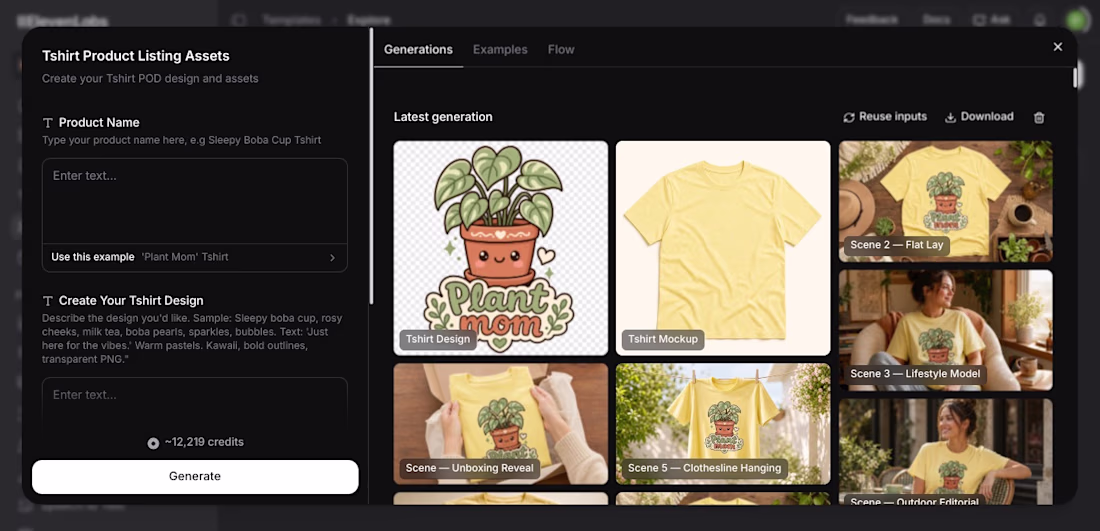This screenshot has width=1100, height=531.
Task: Open the Generations tab
Action: (x=418, y=50)
